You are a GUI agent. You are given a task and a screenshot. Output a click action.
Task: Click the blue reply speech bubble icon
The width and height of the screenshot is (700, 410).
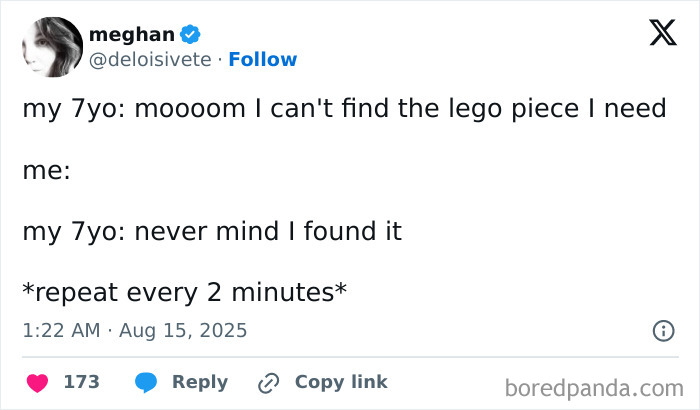click(145, 382)
